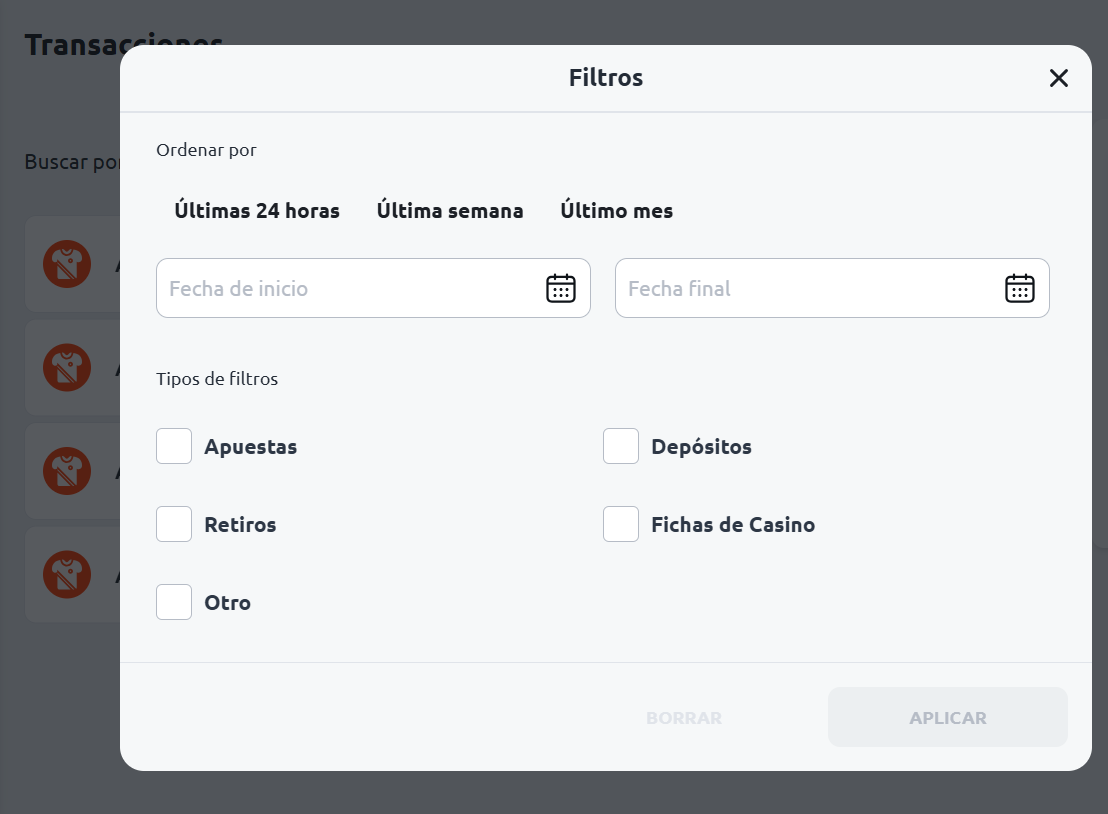Focus the Fecha de inicio field
Viewport: 1108px width, 814px height.
point(373,288)
